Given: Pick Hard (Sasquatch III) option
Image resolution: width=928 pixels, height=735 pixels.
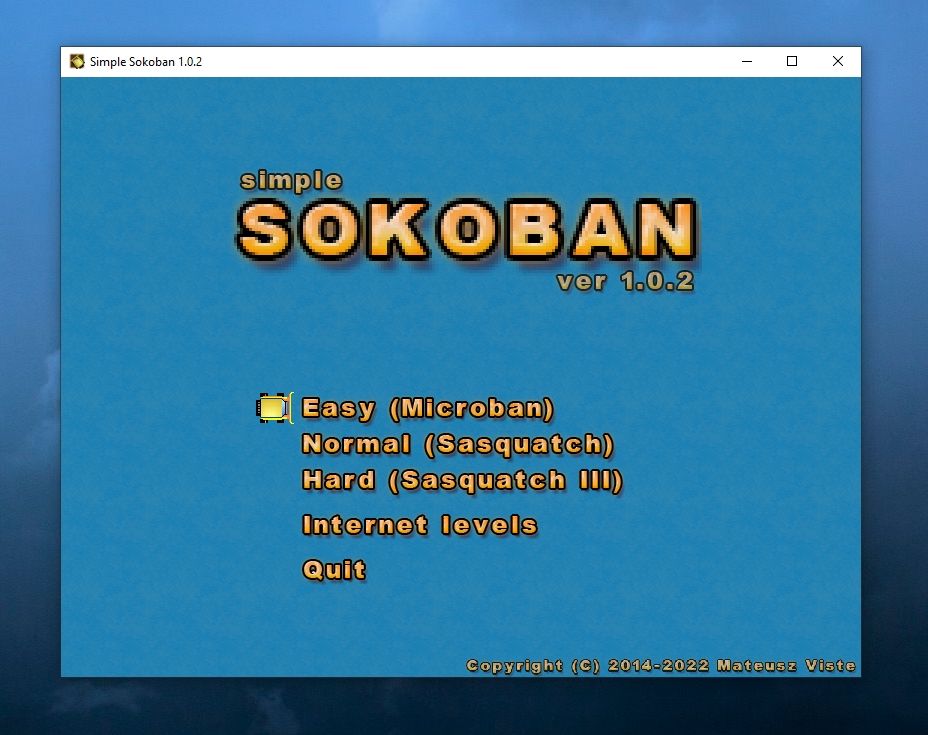Looking at the screenshot, I should pos(462,480).
